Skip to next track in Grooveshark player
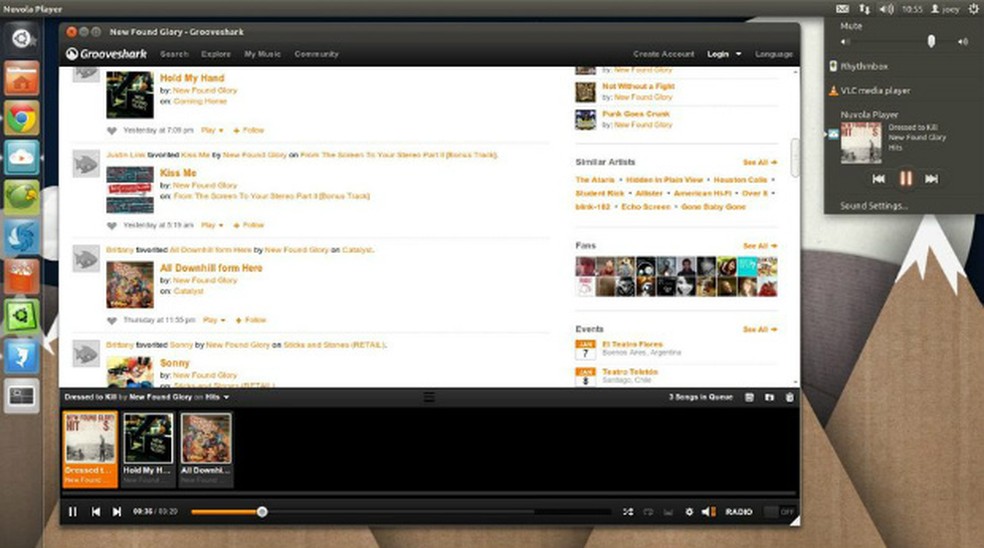Viewport: 984px width, 548px height. point(117,512)
